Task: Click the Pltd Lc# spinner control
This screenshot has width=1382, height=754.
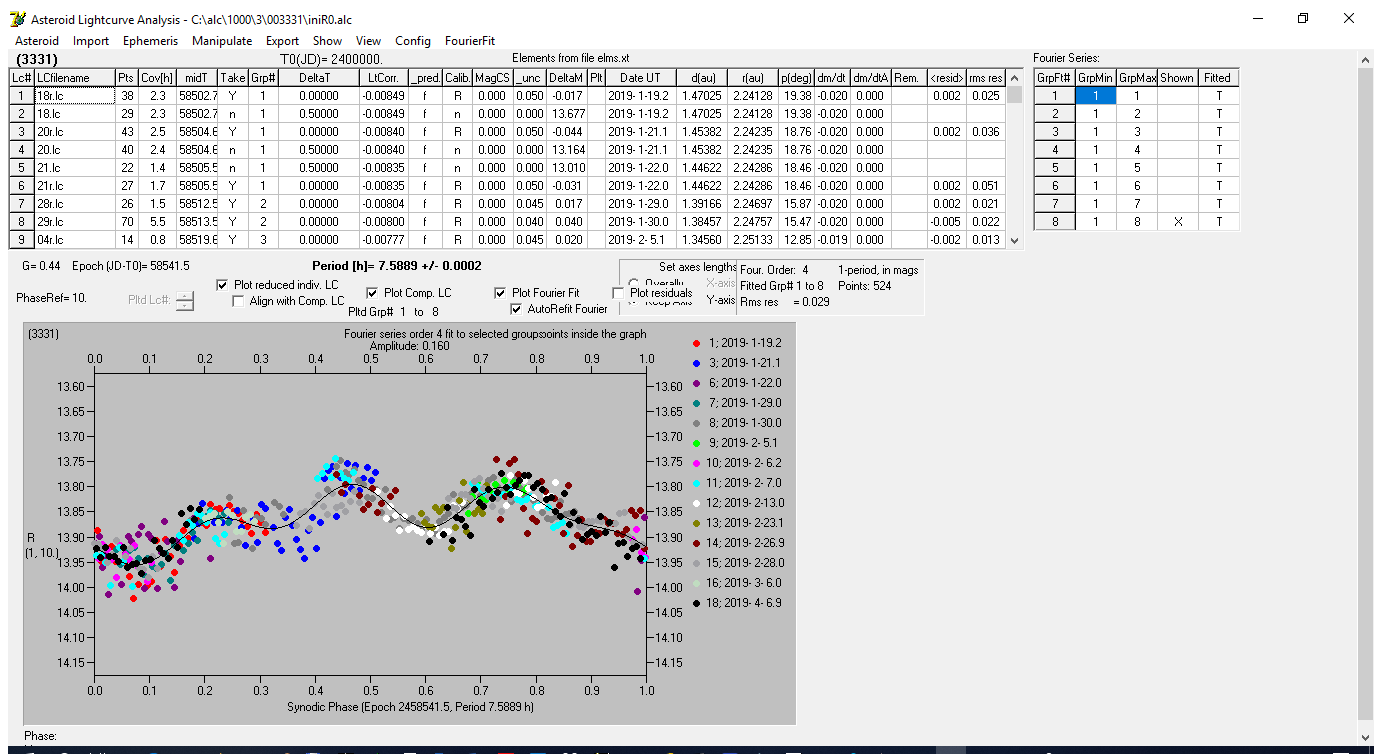Action: click(185, 300)
